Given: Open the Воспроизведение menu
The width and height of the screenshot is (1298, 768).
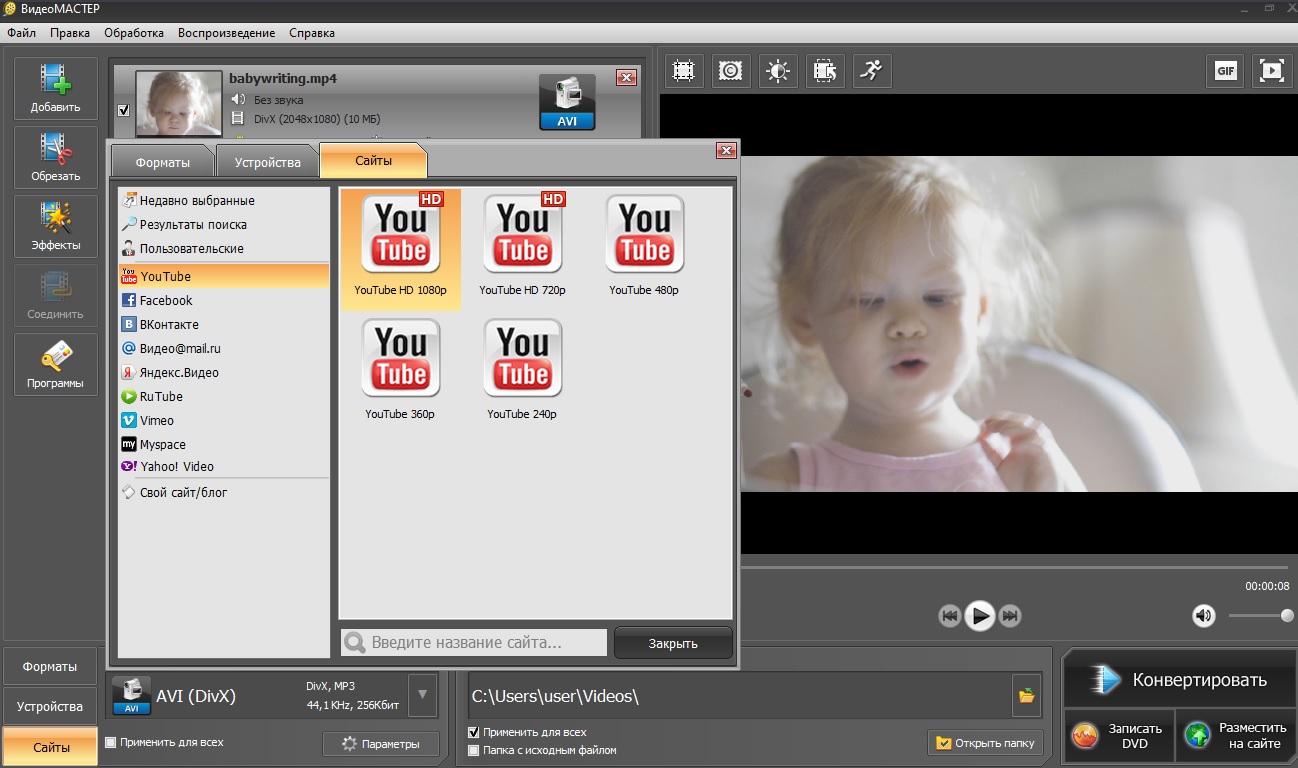Looking at the screenshot, I should tap(227, 33).
